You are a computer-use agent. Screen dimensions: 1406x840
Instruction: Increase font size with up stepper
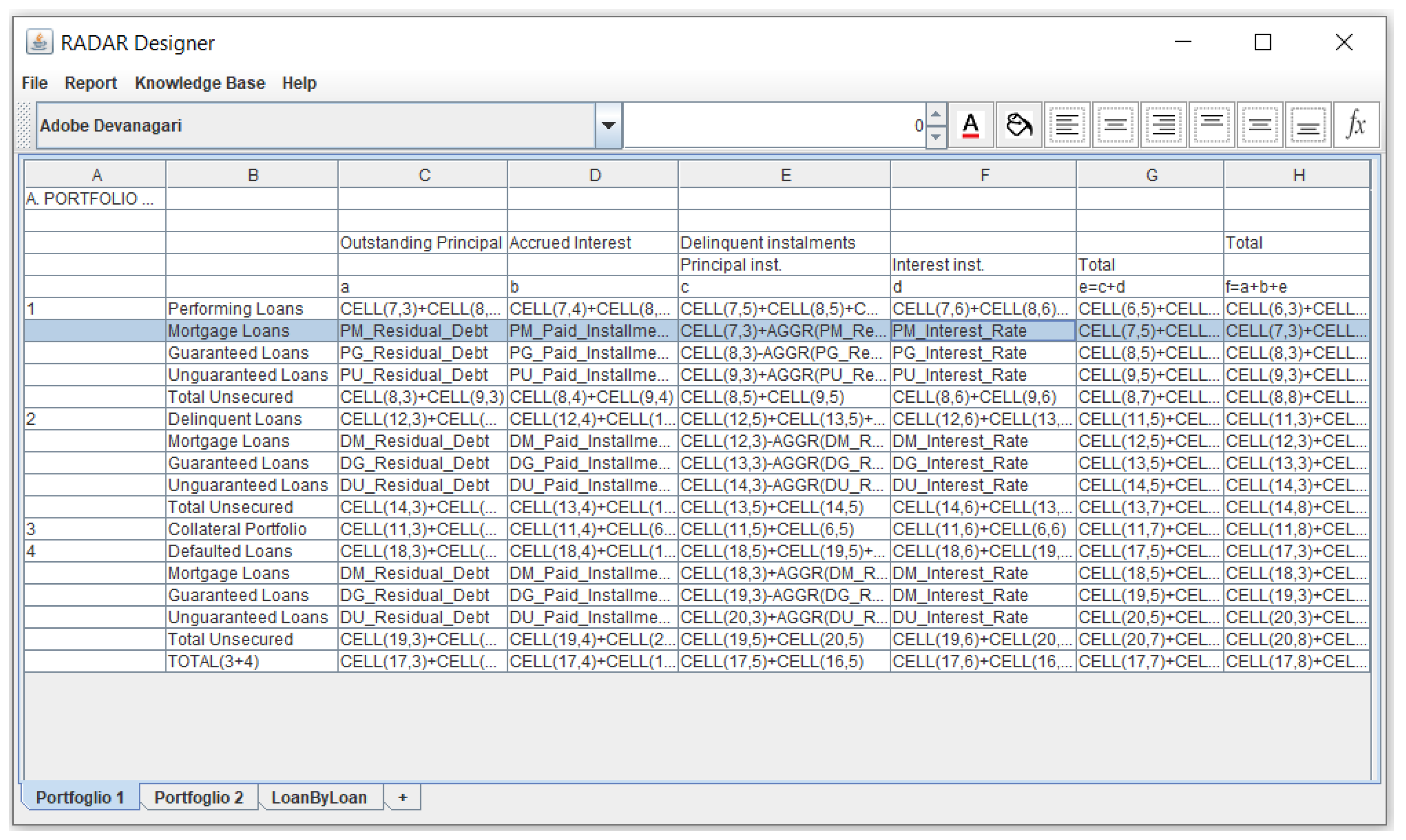click(x=936, y=115)
